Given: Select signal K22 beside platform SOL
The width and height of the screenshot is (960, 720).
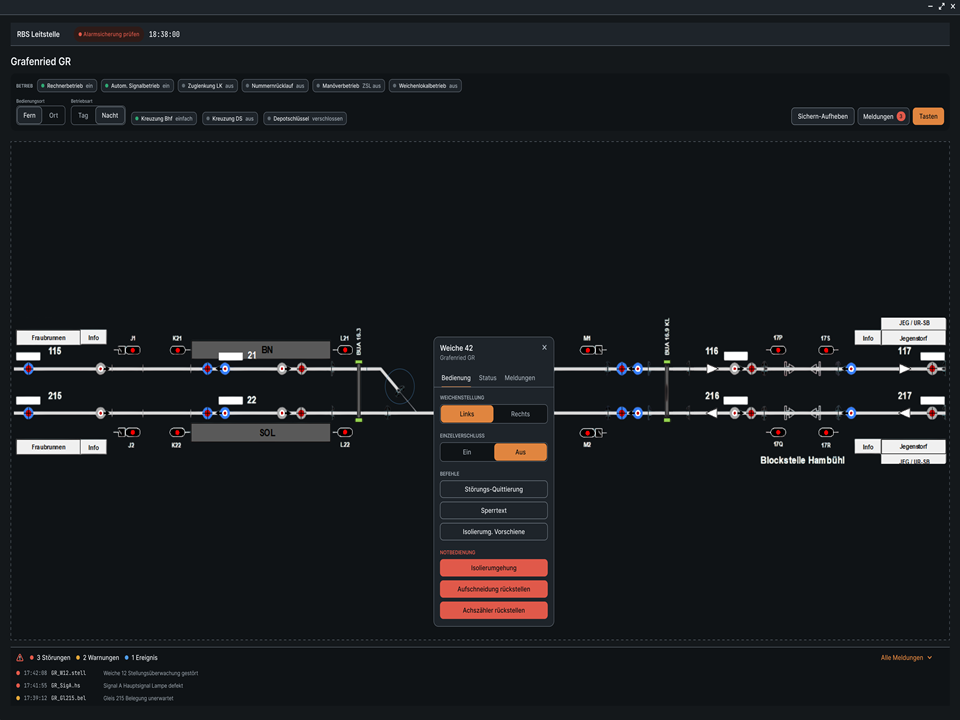Looking at the screenshot, I should [x=178, y=432].
